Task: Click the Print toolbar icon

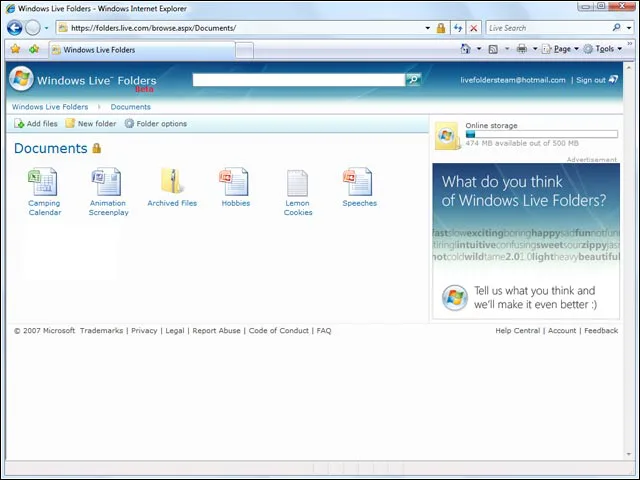Action: (522, 49)
